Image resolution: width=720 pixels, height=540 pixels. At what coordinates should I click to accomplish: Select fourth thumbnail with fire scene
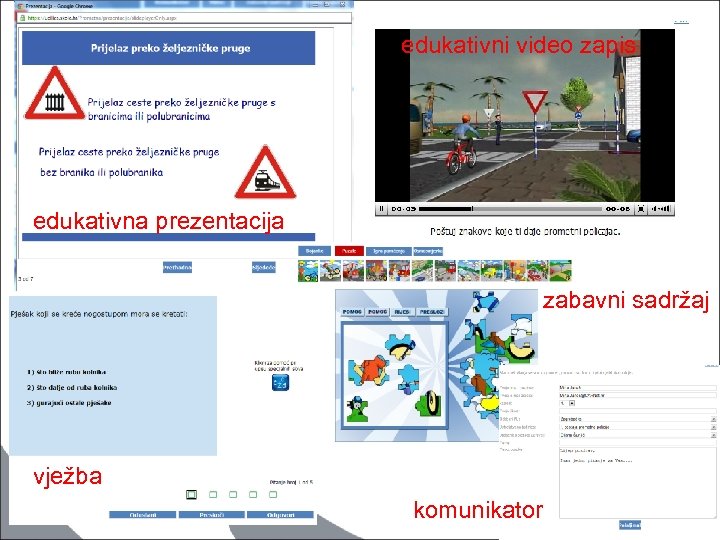tap(377, 270)
